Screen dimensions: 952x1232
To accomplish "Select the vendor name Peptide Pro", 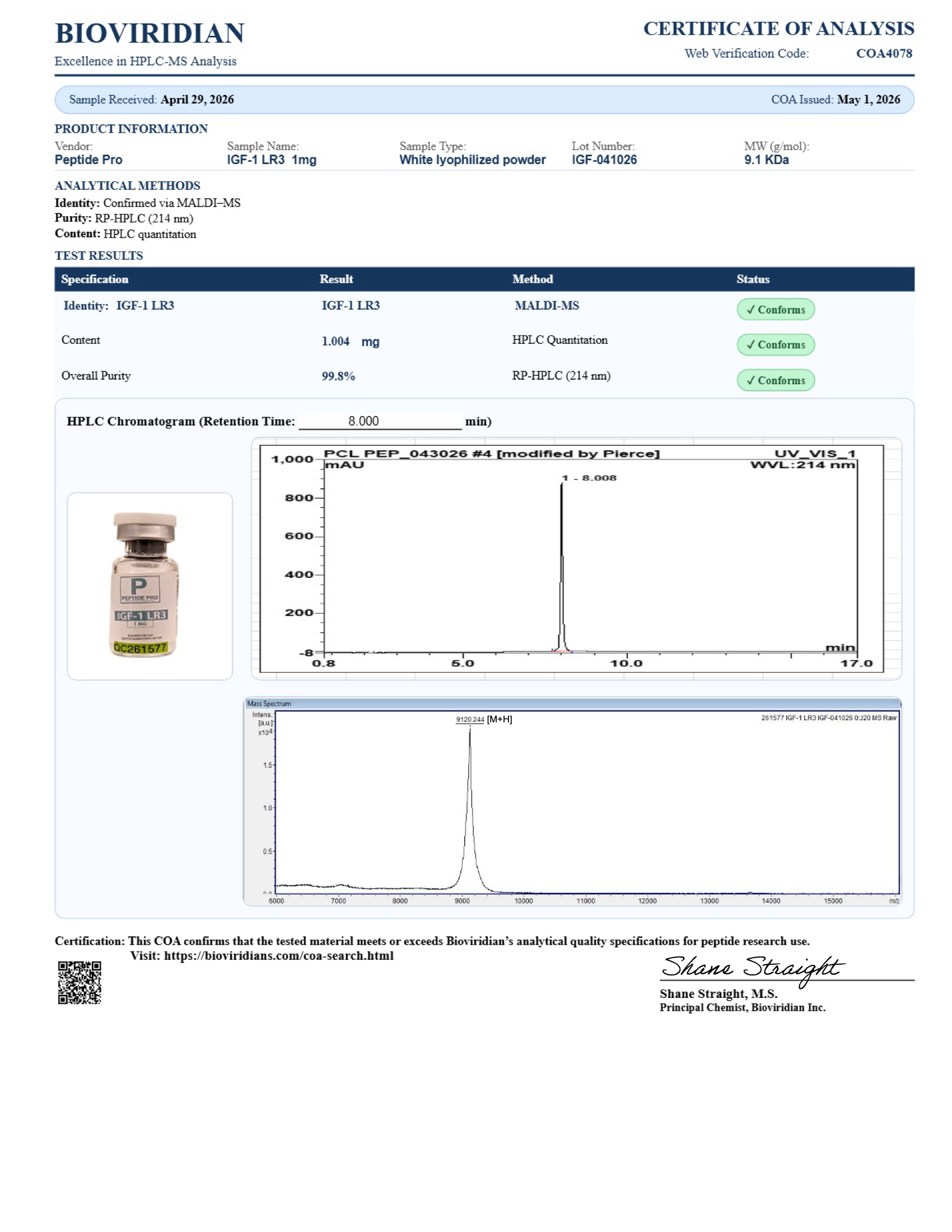I will pyautogui.click(x=88, y=160).
